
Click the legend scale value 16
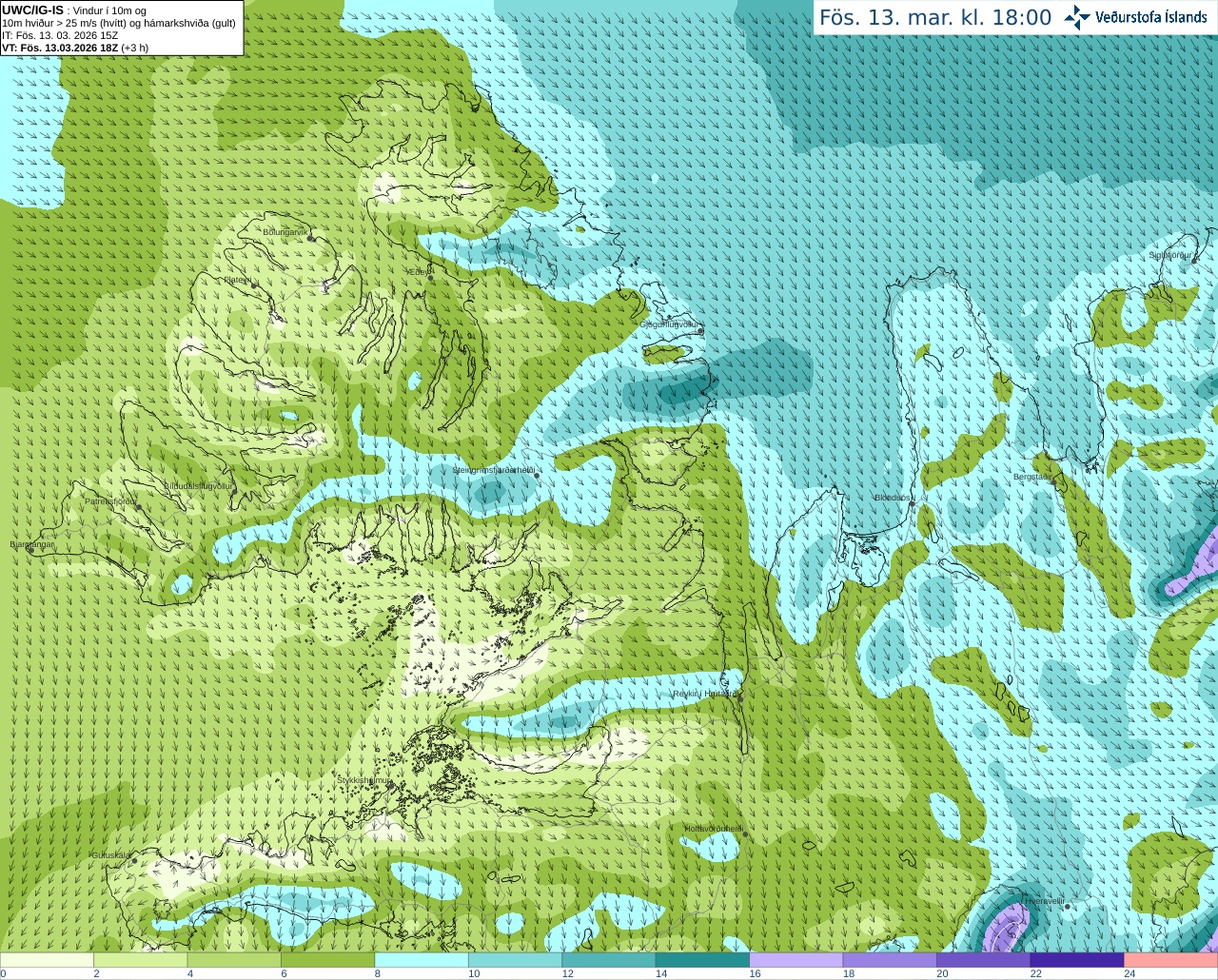[755, 973]
